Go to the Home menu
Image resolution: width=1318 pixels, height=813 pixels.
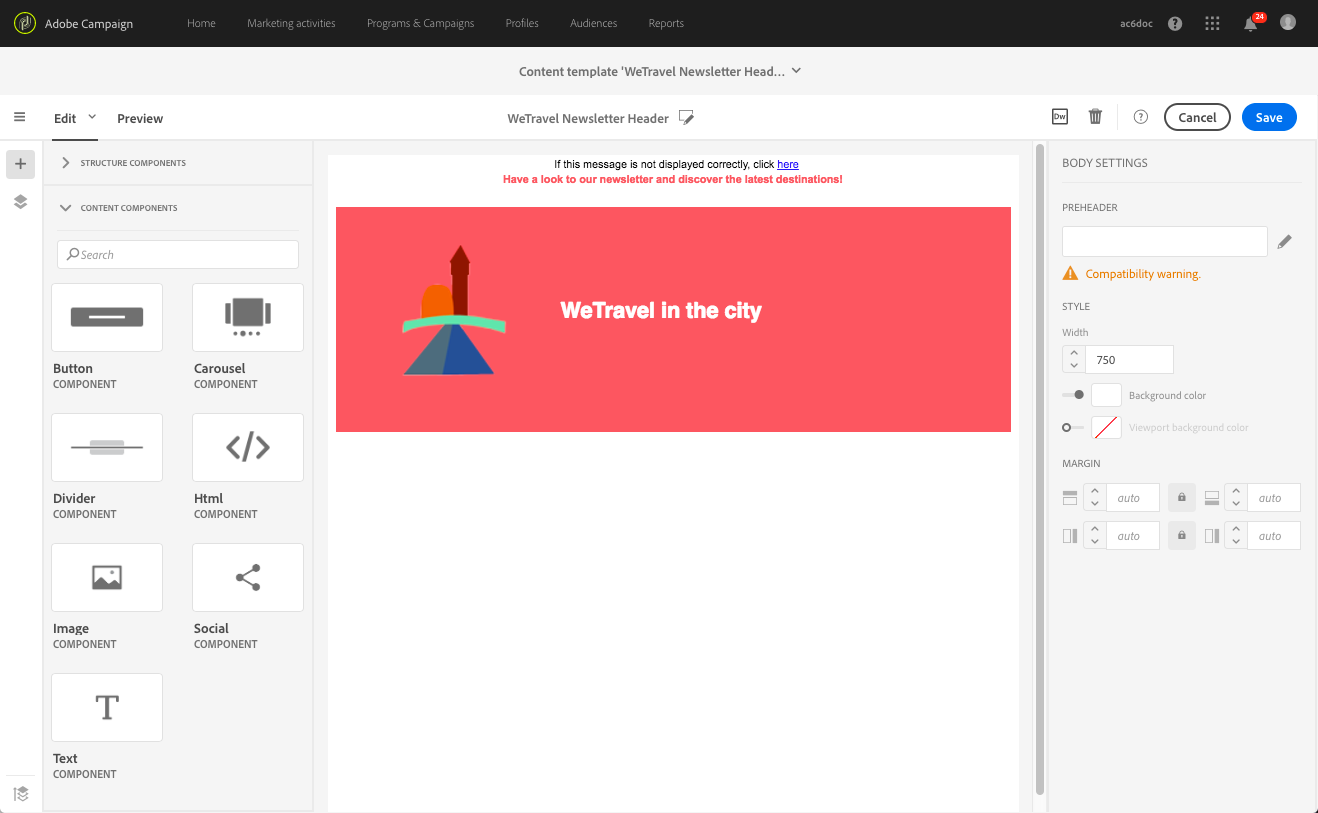(x=201, y=23)
